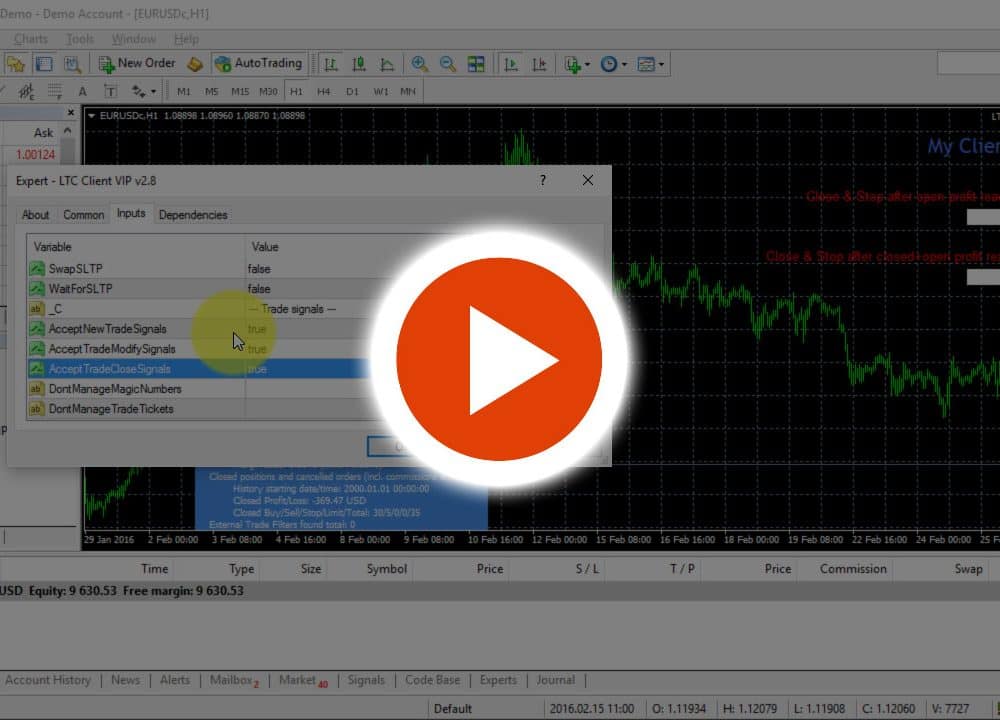Set timeframe to M1
The image size is (1000, 720).
(184, 91)
